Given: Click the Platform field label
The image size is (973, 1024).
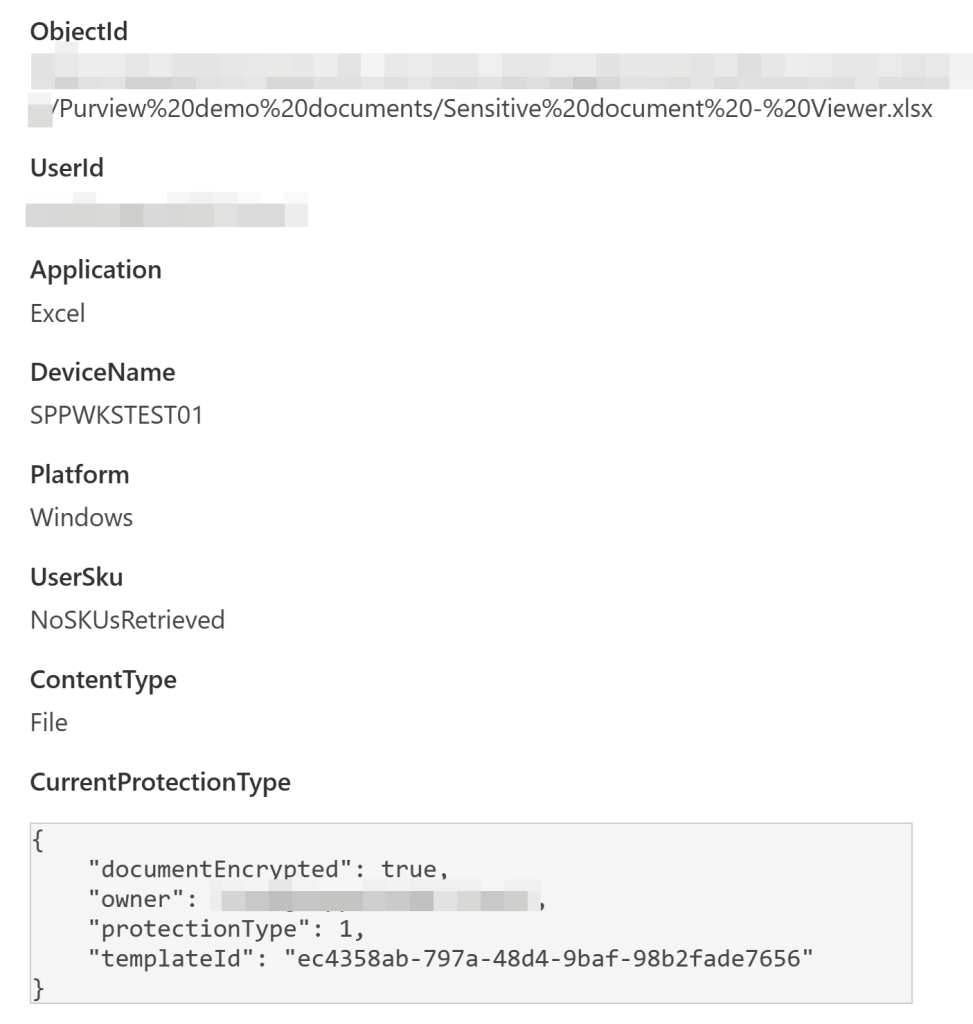Looking at the screenshot, I should point(79,475).
